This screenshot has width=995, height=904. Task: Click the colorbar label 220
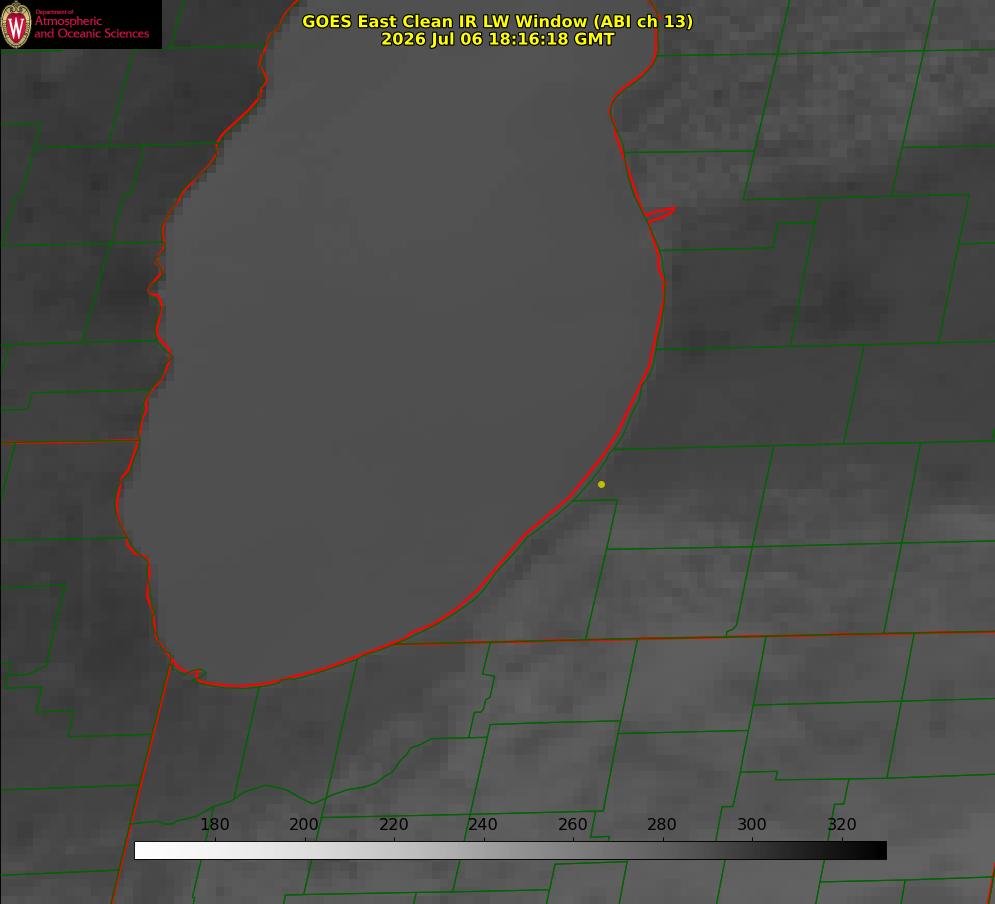tap(393, 824)
